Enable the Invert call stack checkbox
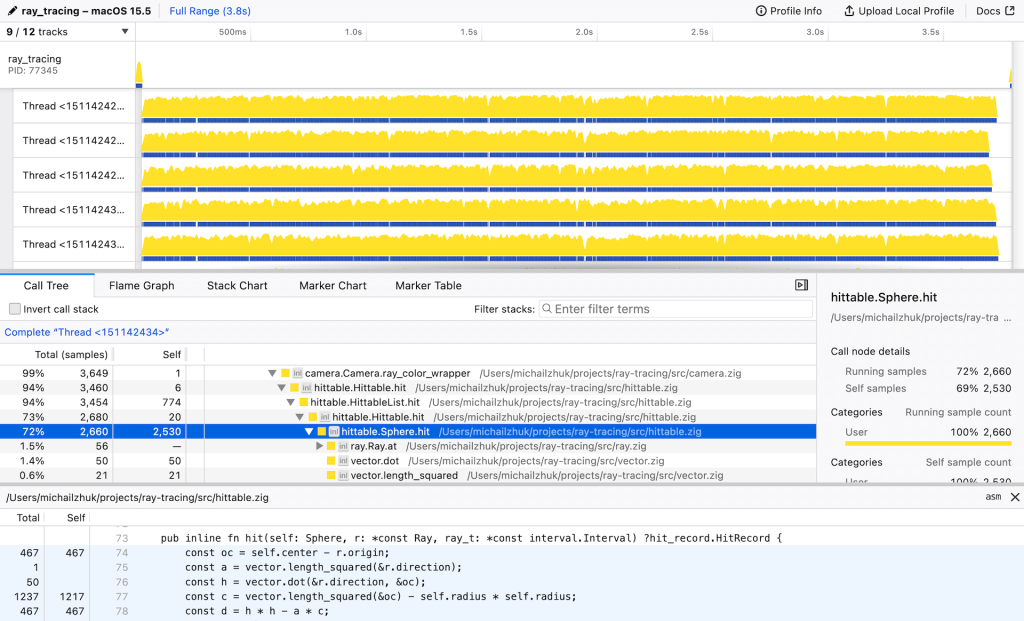This screenshot has height=621, width=1024. point(15,310)
